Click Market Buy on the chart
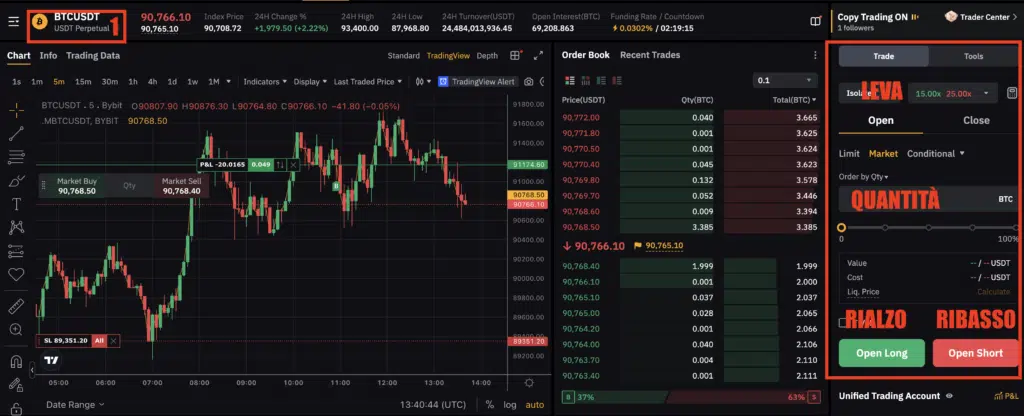Viewport: 1024px width, 416px height. click(x=77, y=185)
